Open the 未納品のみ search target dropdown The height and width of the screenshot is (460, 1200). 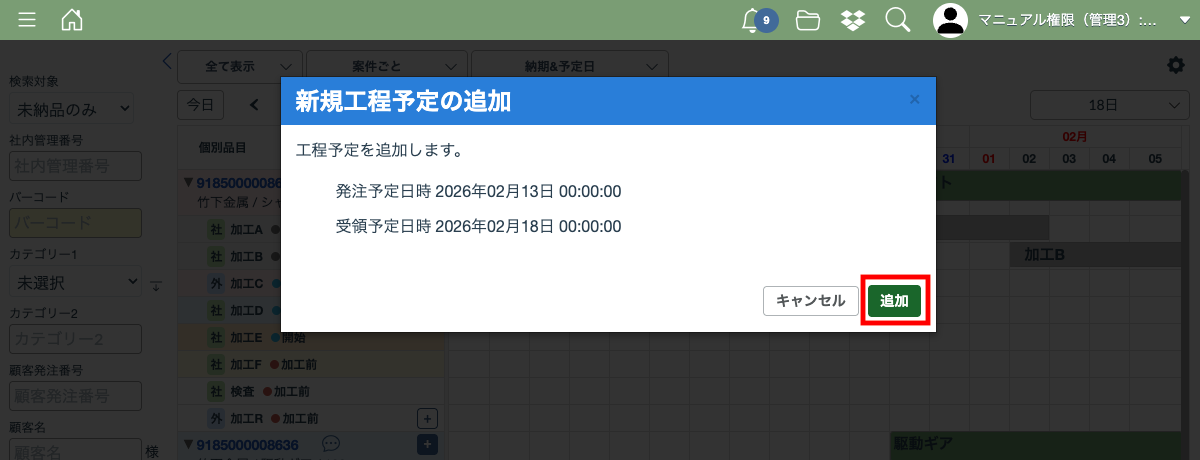click(70, 108)
